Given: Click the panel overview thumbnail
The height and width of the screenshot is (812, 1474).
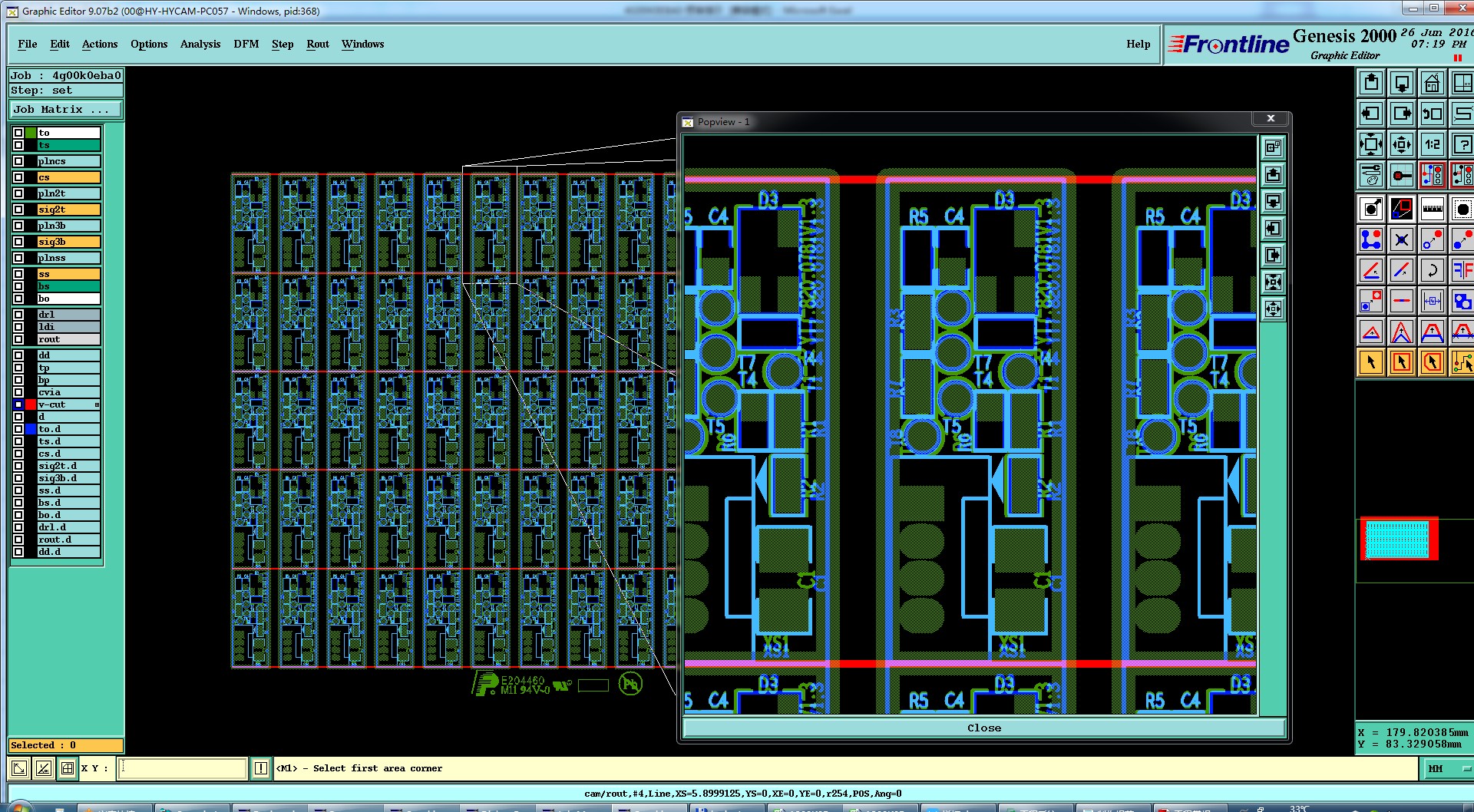Looking at the screenshot, I should coord(1398,538).
